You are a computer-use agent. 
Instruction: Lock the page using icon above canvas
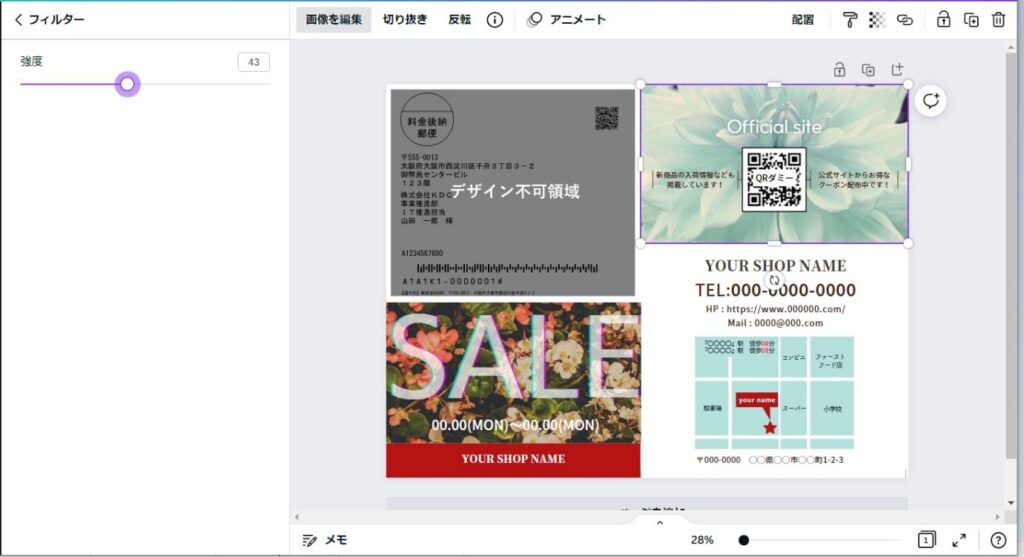pos(839,69)
